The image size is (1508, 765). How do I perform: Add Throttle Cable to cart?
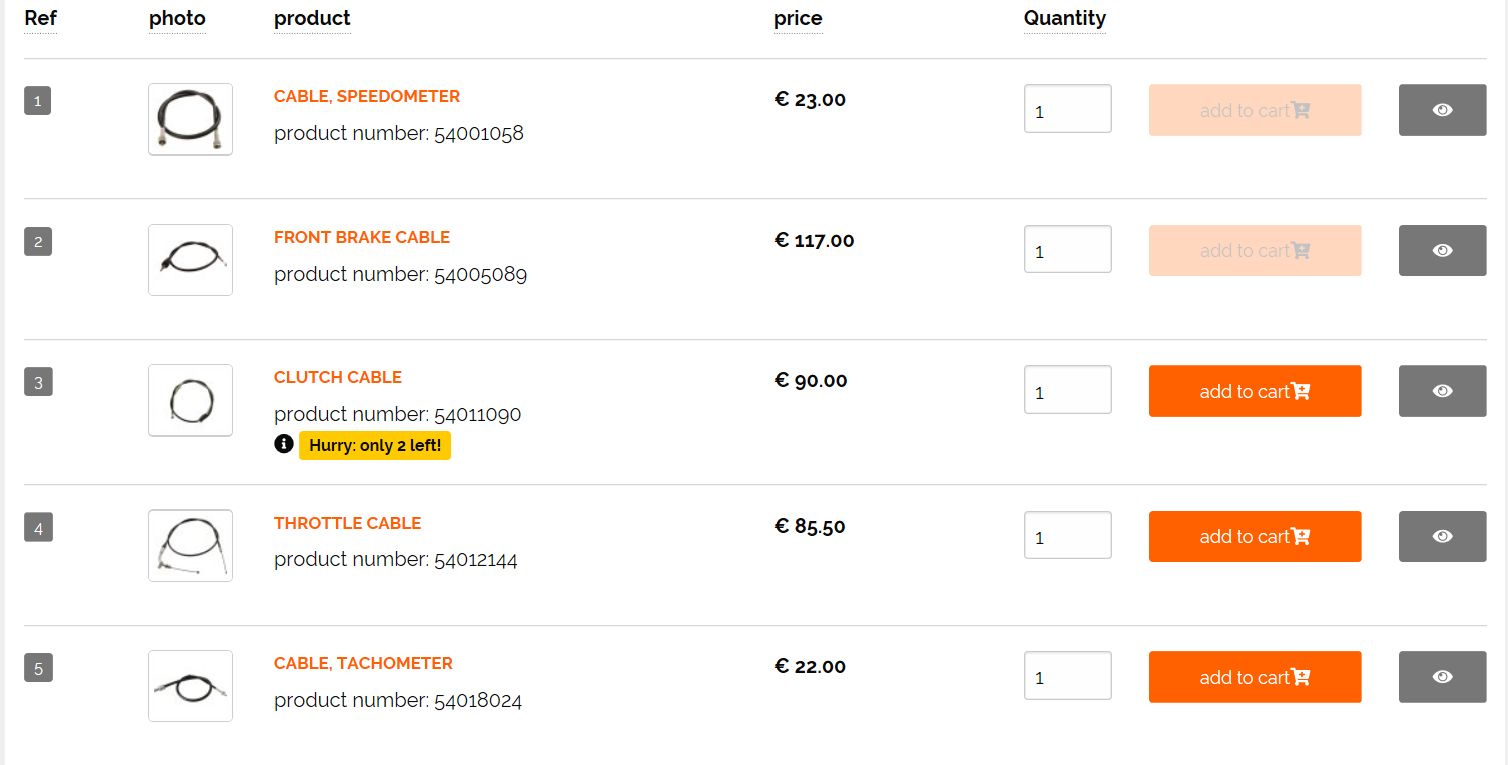(x=1254, y=536)
